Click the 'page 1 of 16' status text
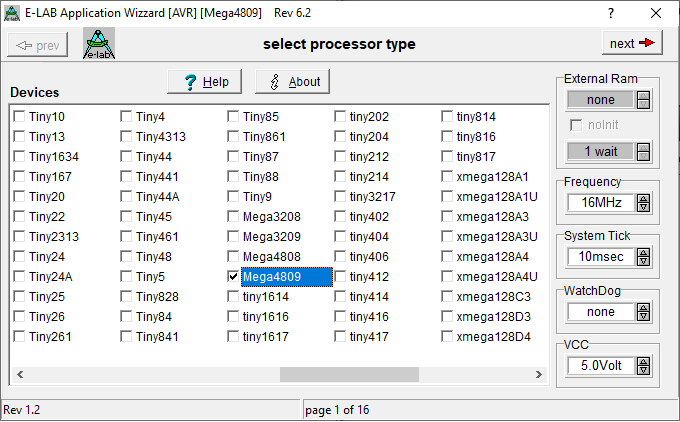Viewport: 680px width, 422px height. click(x=337, y=410)
